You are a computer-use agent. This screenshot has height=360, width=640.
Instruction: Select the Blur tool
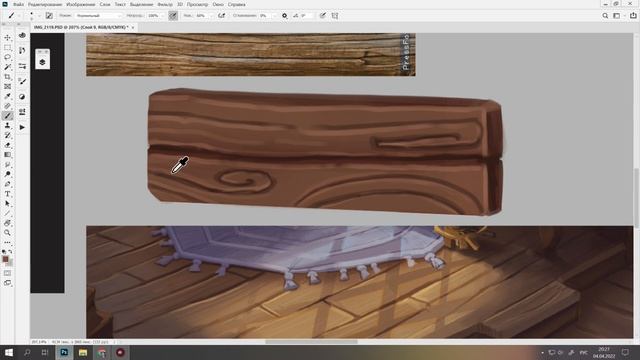[x=7, y=165]
